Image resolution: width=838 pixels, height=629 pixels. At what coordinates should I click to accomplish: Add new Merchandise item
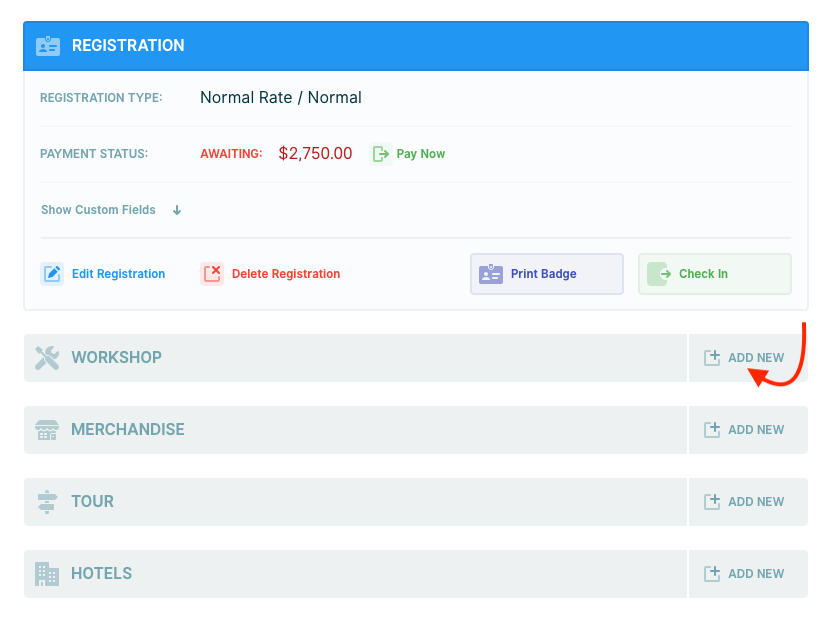746,430
